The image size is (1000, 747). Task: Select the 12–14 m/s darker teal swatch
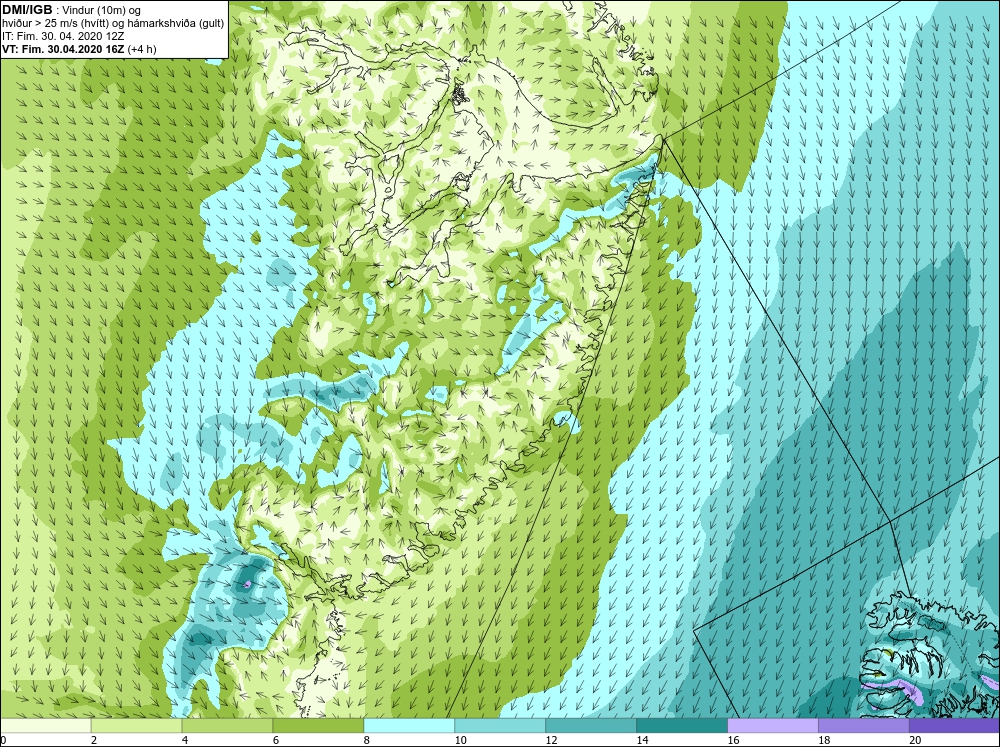point(591,725)
